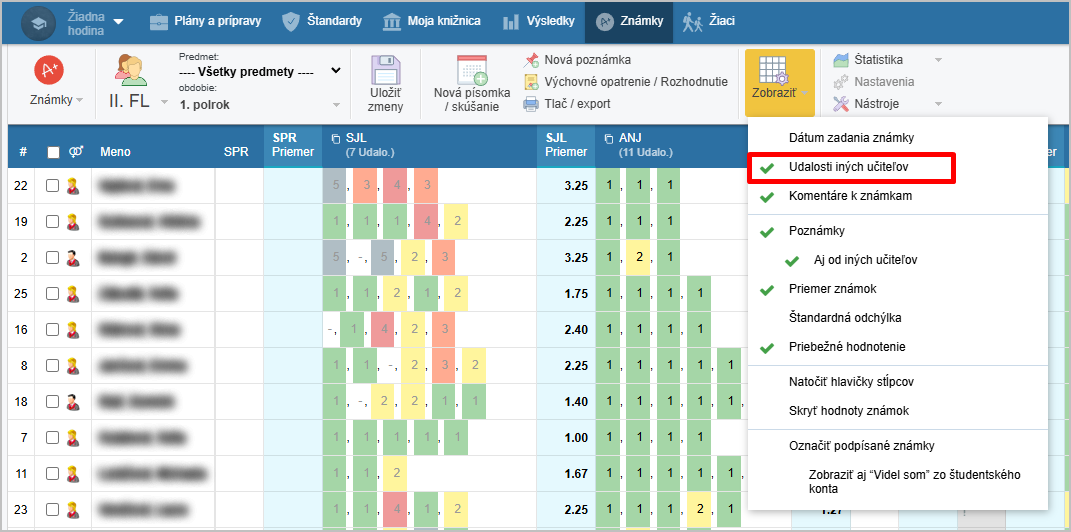1071x532 pixels.
Task: Click the Nástroje wrench icon
Action: [841, 104]
